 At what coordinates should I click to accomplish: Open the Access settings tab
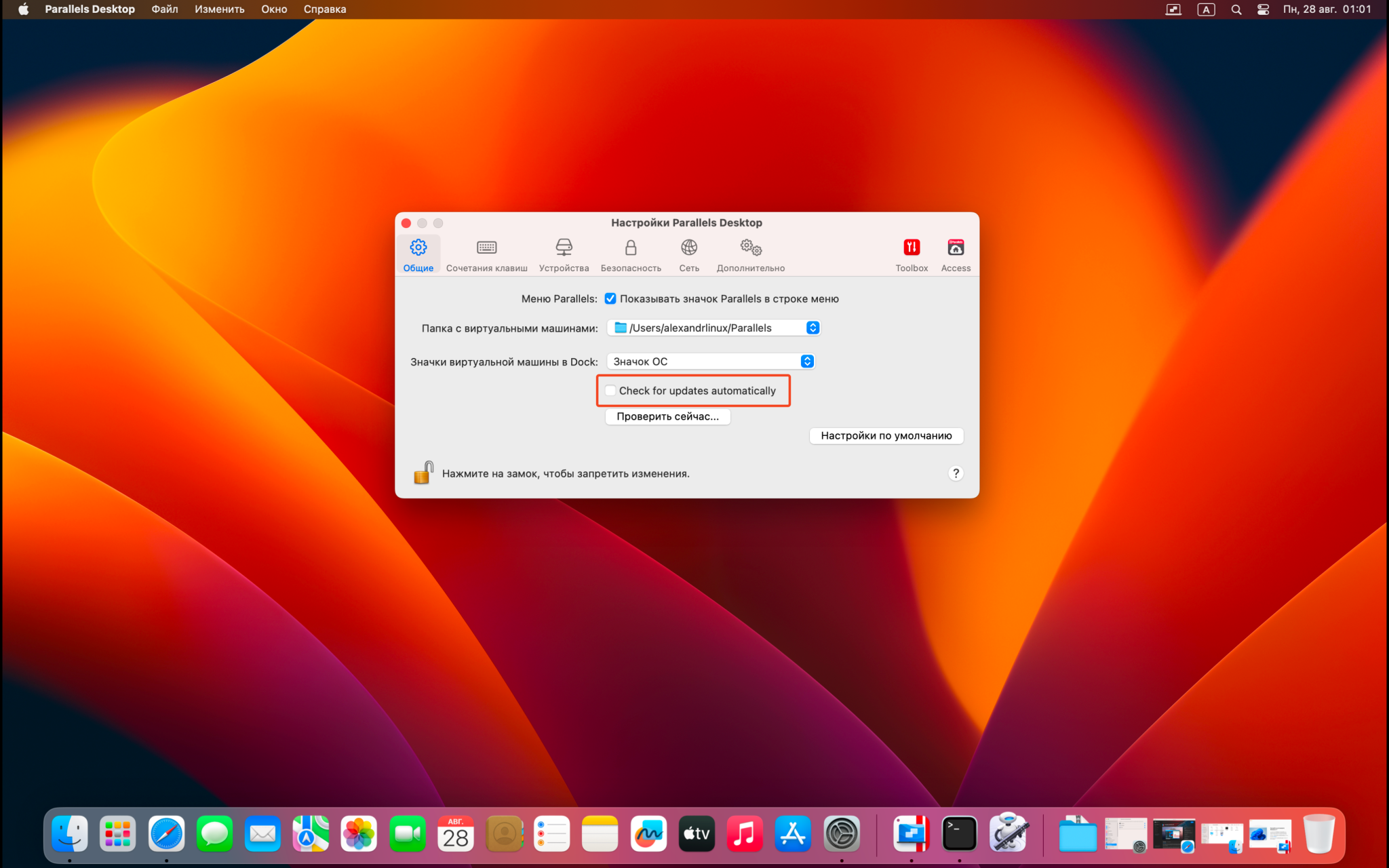pos(954,255)
